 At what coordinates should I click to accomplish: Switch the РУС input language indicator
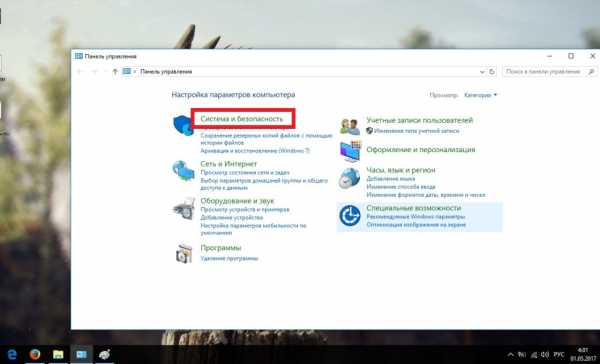click(559, 355)
